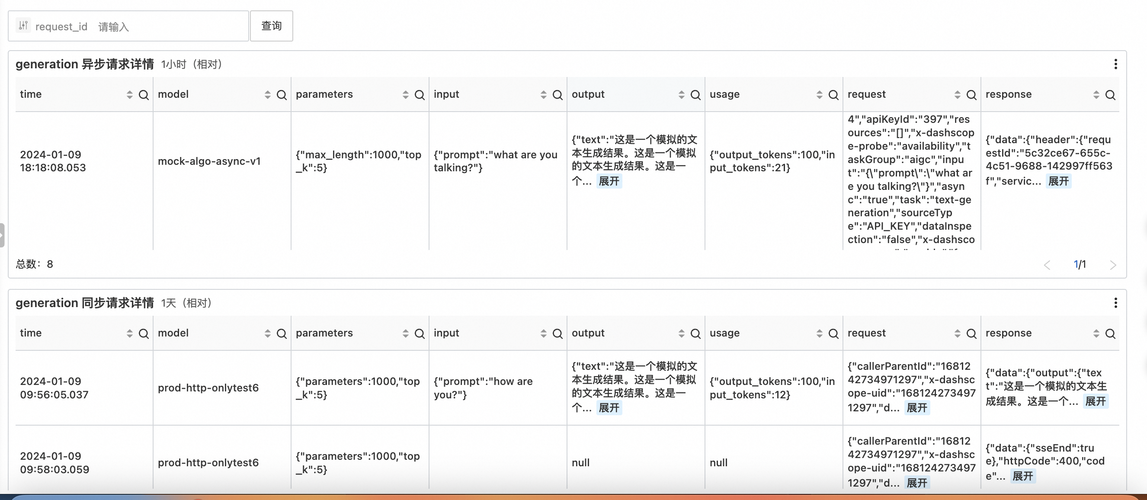Screen dimensions: 1147x500
Task: Click search icon in sync request column
Action: [x=971, y=334]
